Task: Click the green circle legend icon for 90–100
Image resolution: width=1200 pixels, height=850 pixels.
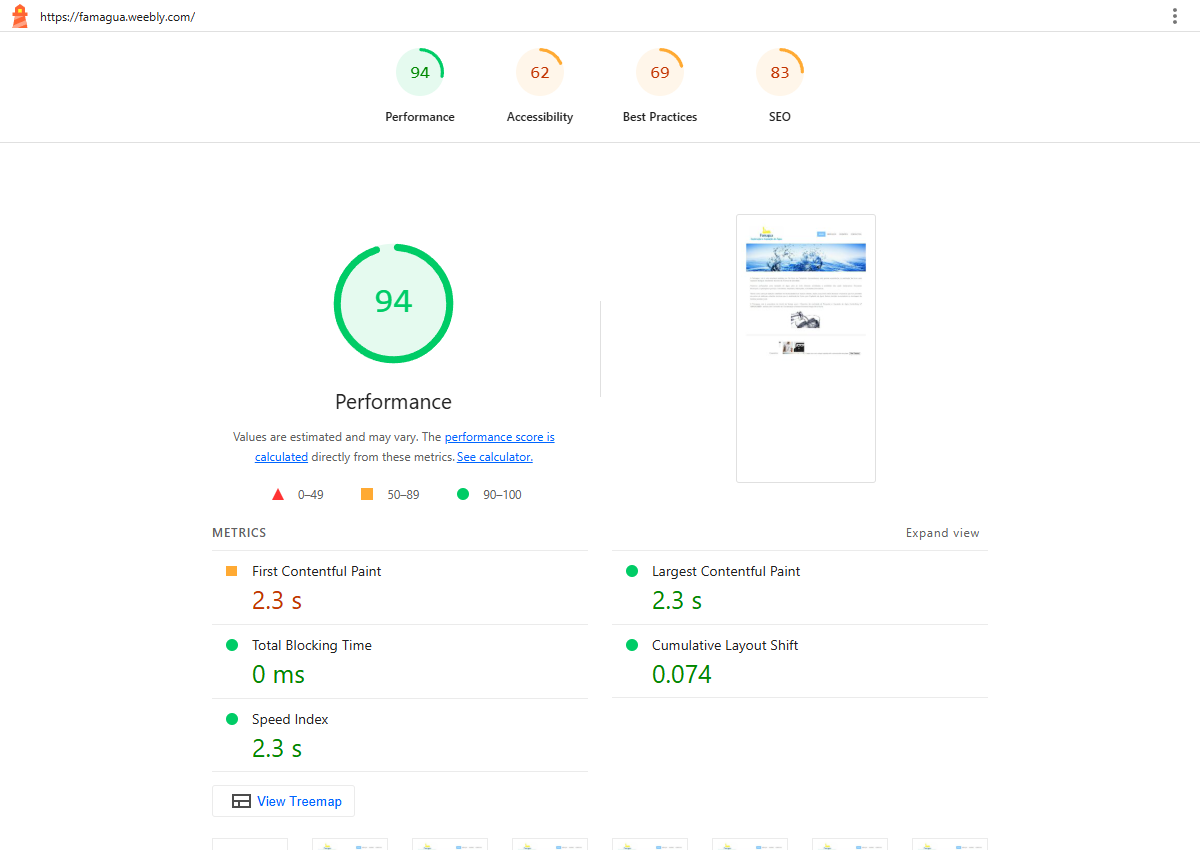Action: point(463,494)
